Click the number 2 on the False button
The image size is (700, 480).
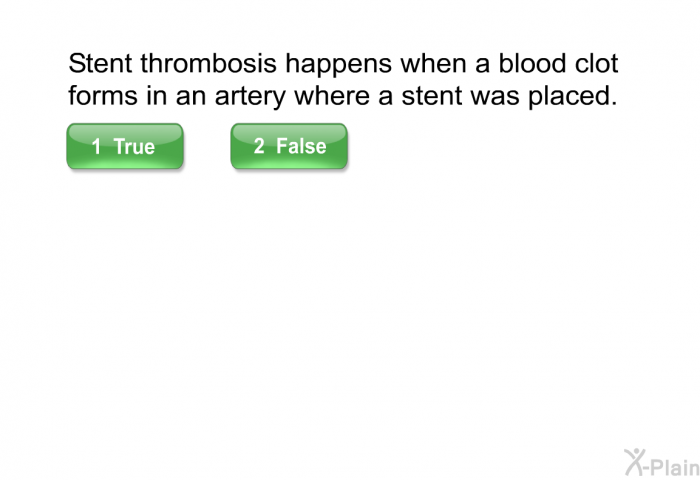tap(259, 146)
